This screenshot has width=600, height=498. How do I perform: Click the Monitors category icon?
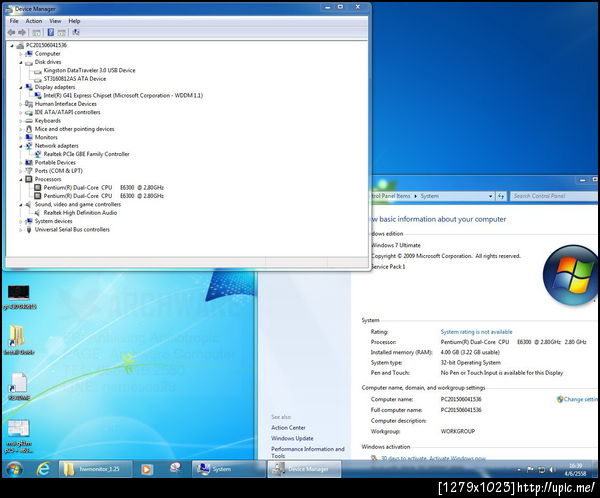click(29, 137)
